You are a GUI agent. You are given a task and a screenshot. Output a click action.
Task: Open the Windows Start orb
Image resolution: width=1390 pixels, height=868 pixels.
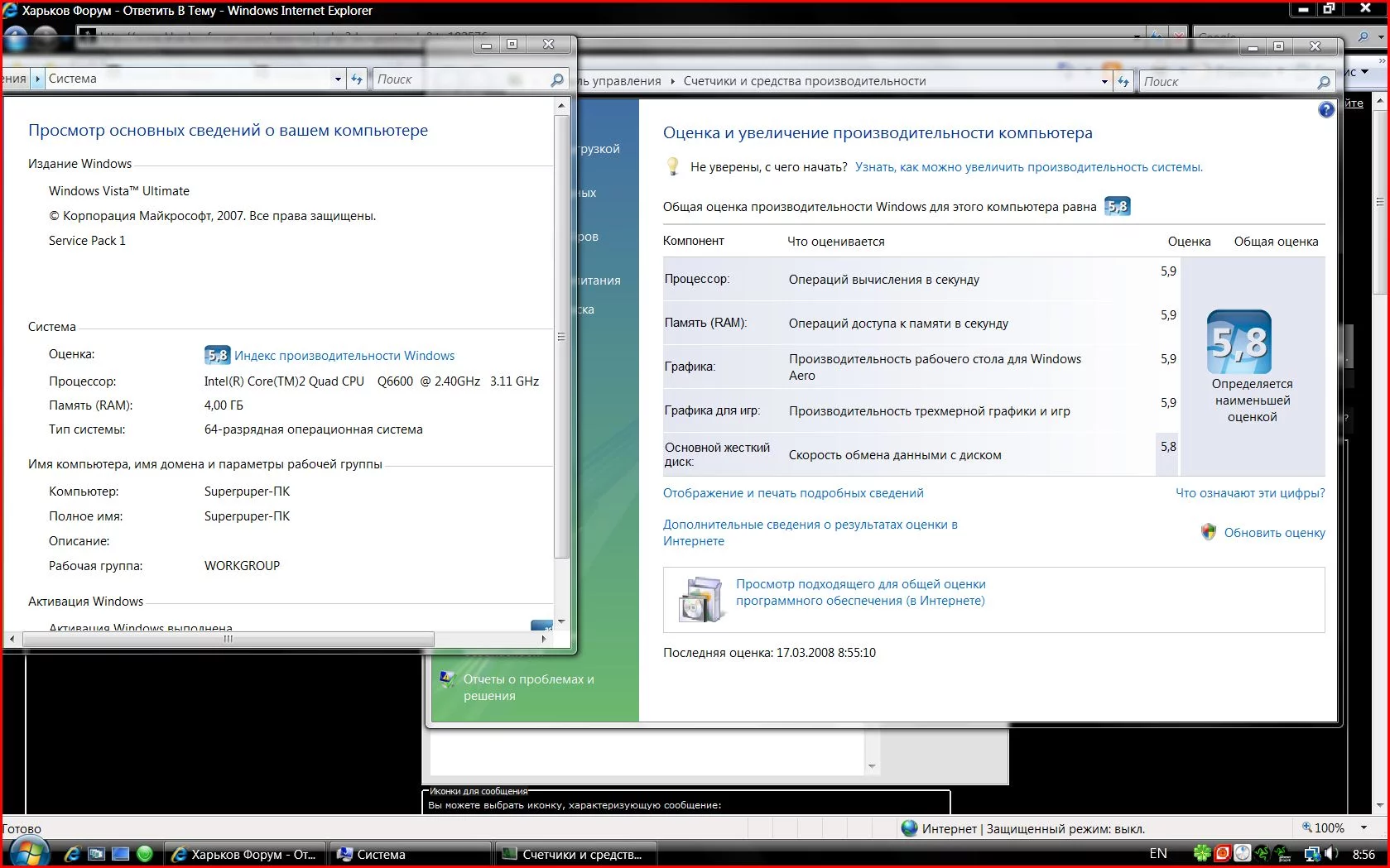[x=28, y=852]
